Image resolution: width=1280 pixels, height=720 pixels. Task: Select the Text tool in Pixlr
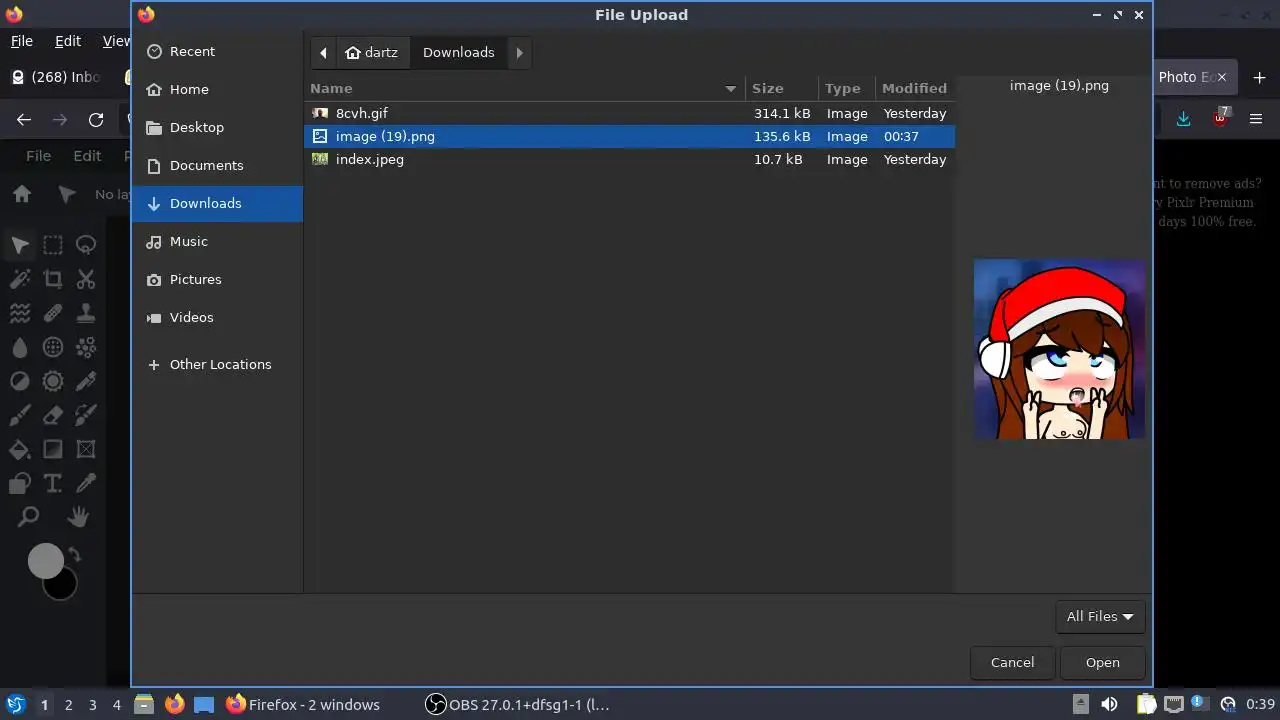53,484
